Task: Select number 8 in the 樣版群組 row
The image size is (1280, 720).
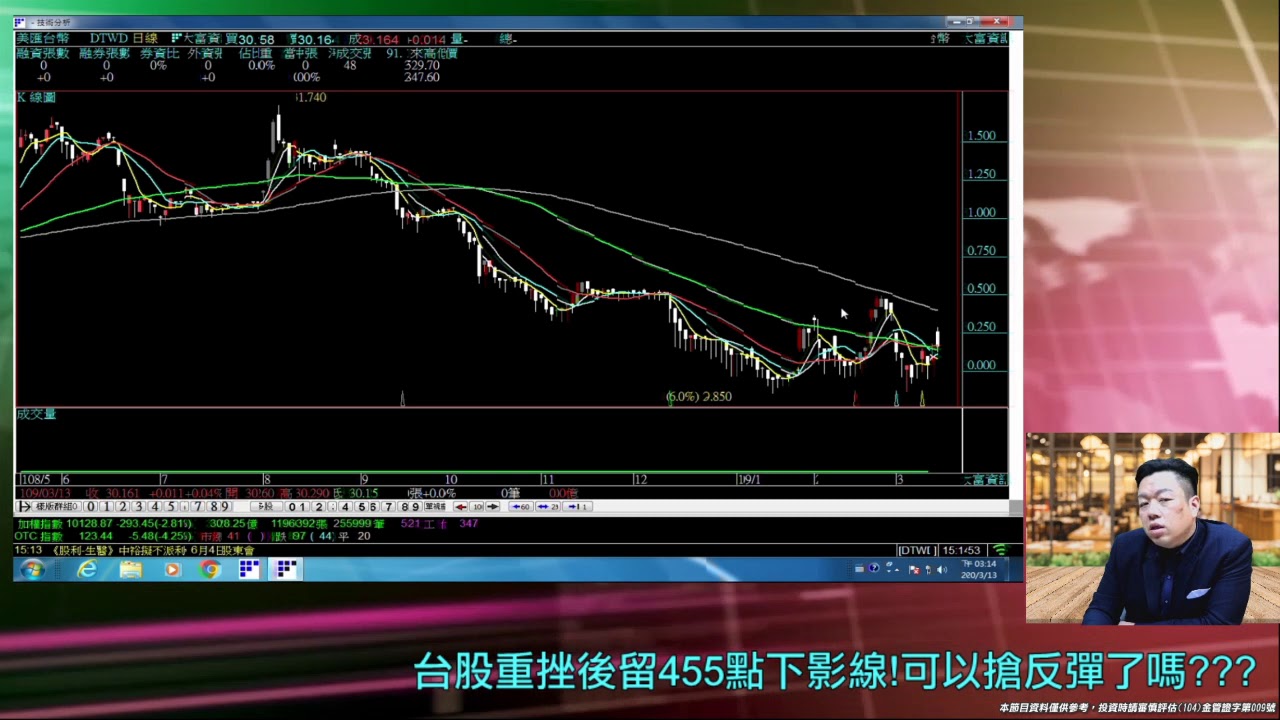Action: click(213, 507)
